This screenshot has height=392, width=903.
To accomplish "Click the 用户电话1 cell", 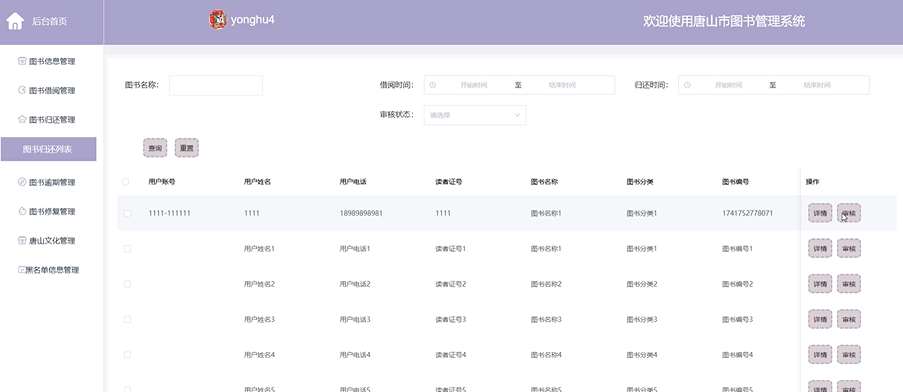I will 355,249.
